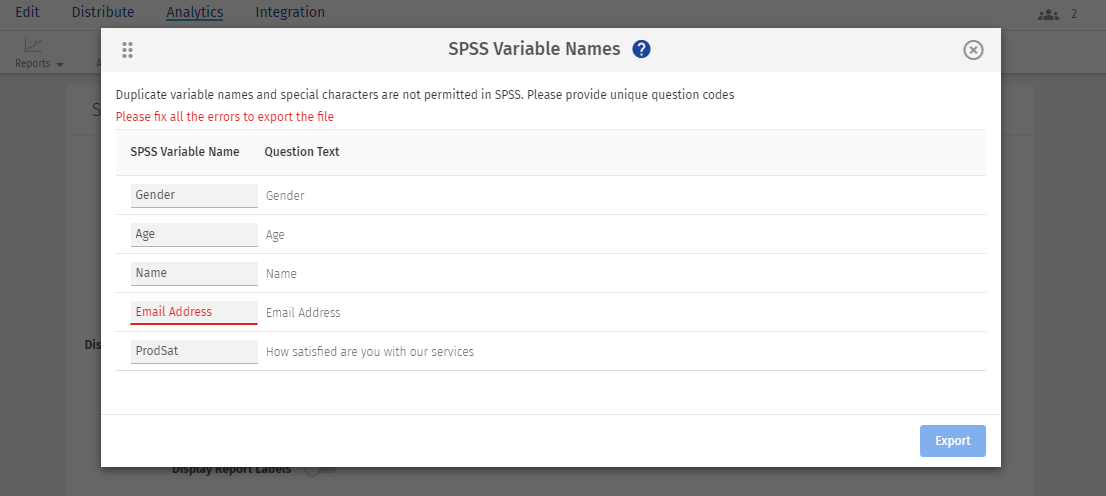Viewport: 1106px width, 496px height.
Task: Click the users count number 2
Action: click(x=1074, y=14)
